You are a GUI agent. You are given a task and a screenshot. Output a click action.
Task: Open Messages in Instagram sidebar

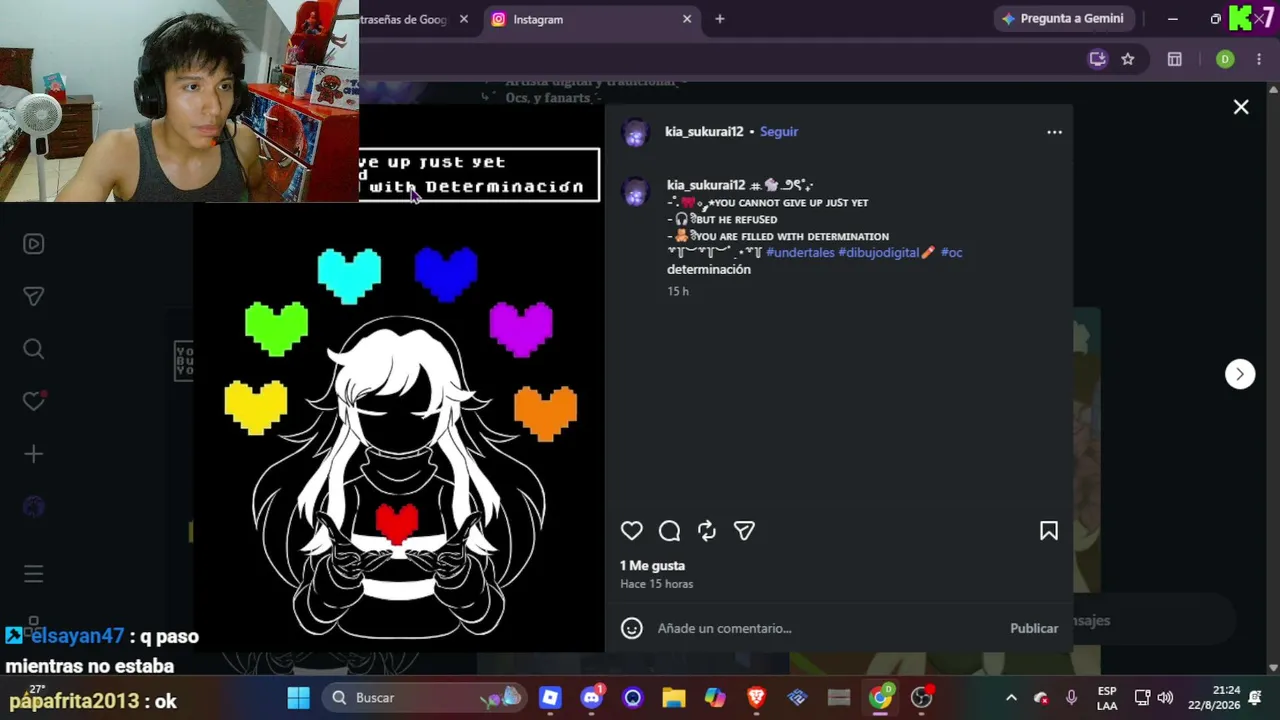coord(34,296)
